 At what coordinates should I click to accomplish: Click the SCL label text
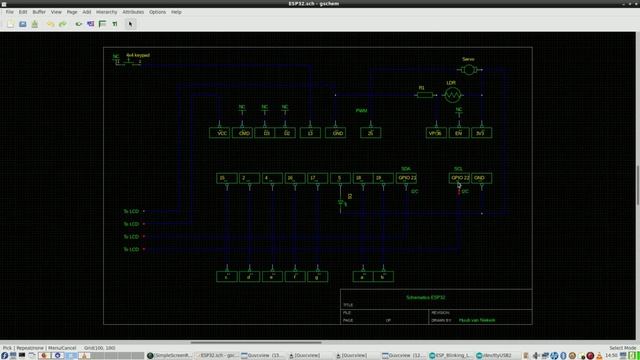tap(458, 169)
